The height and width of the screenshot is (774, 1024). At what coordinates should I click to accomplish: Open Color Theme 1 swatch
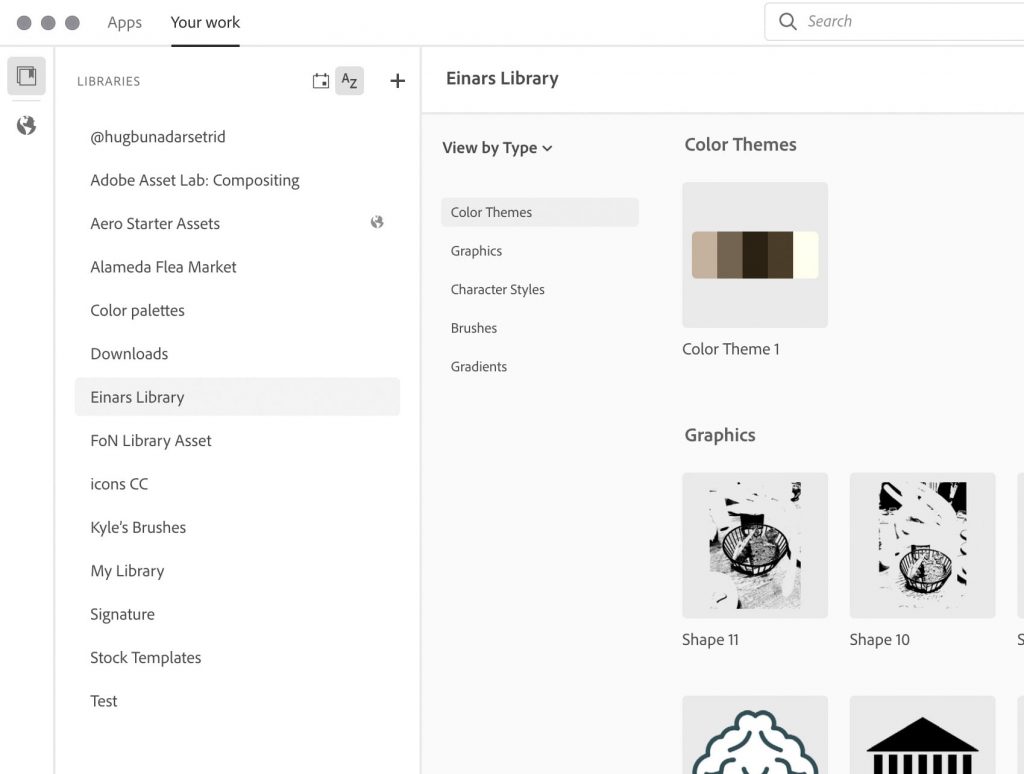coord(755,255)
